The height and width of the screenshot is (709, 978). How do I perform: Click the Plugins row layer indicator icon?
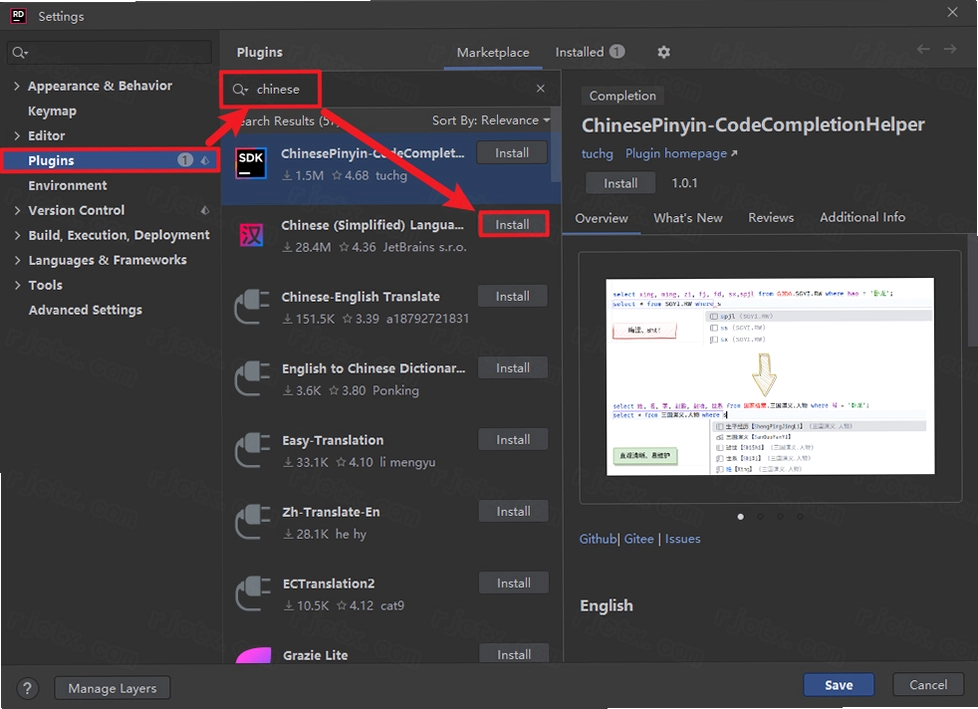point(205,160)
